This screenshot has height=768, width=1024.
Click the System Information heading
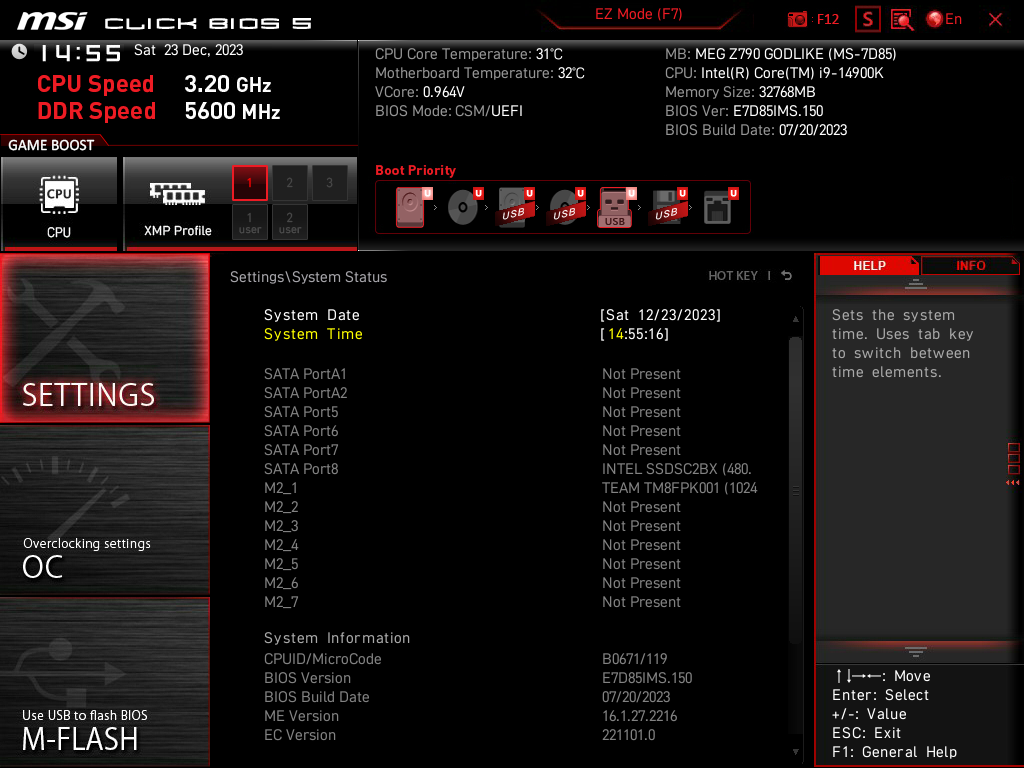click(x=337, y=637)
